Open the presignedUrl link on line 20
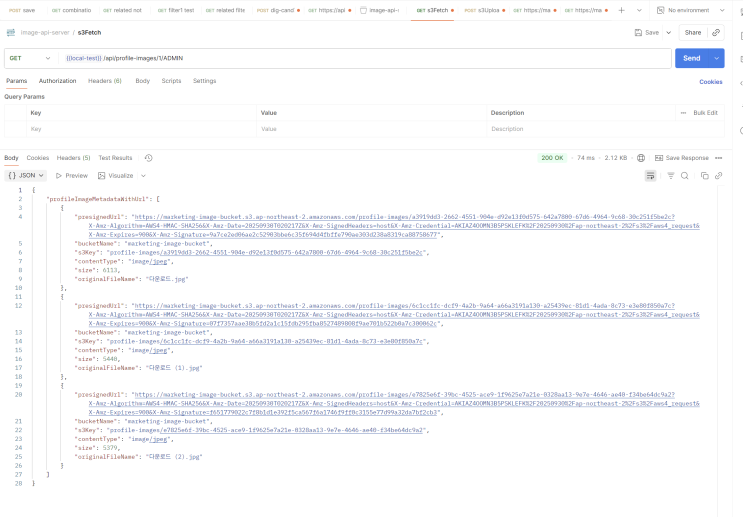Image resolution: width=743 pixels, height=517 pixels. point(394,403)
